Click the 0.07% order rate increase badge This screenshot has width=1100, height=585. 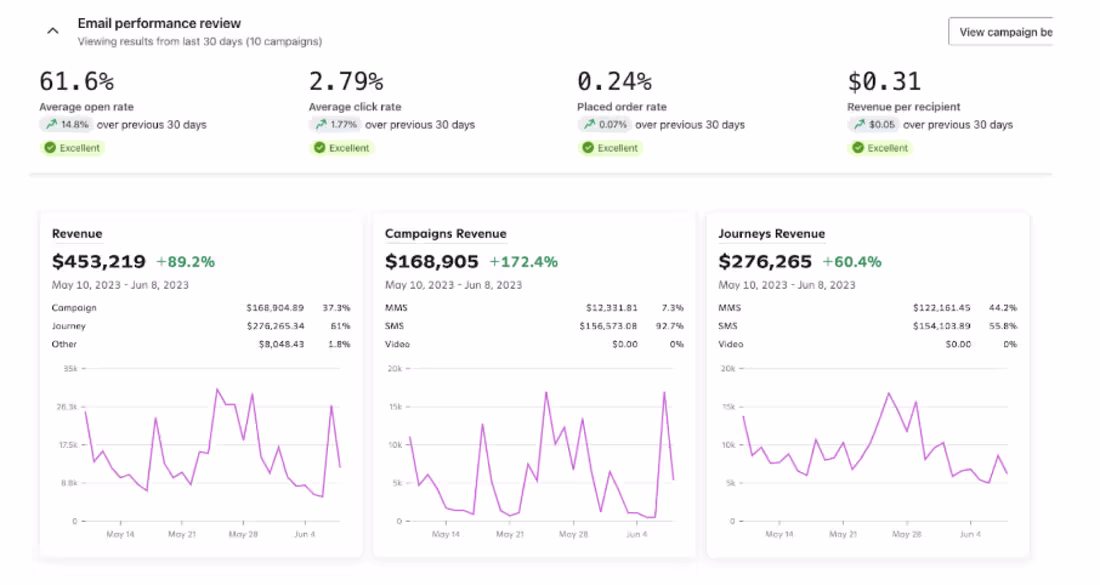click(604, 125)
